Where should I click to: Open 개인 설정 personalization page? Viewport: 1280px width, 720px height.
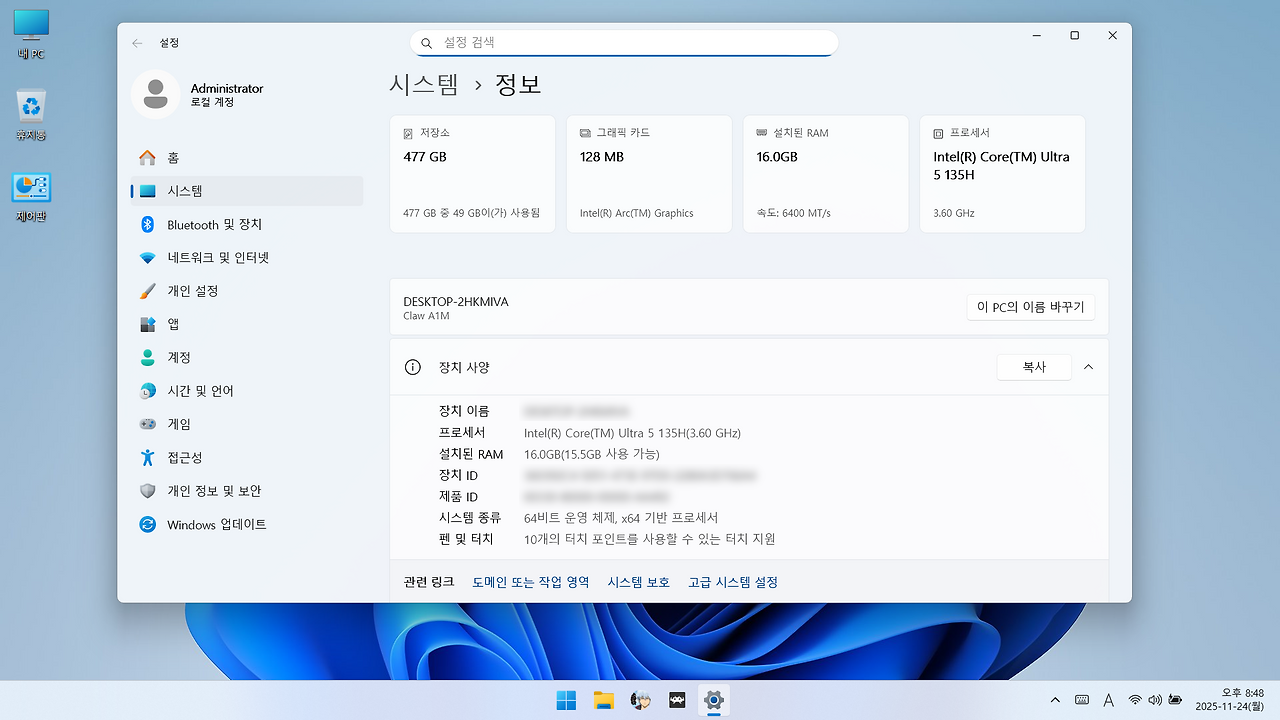pos(247,291)
